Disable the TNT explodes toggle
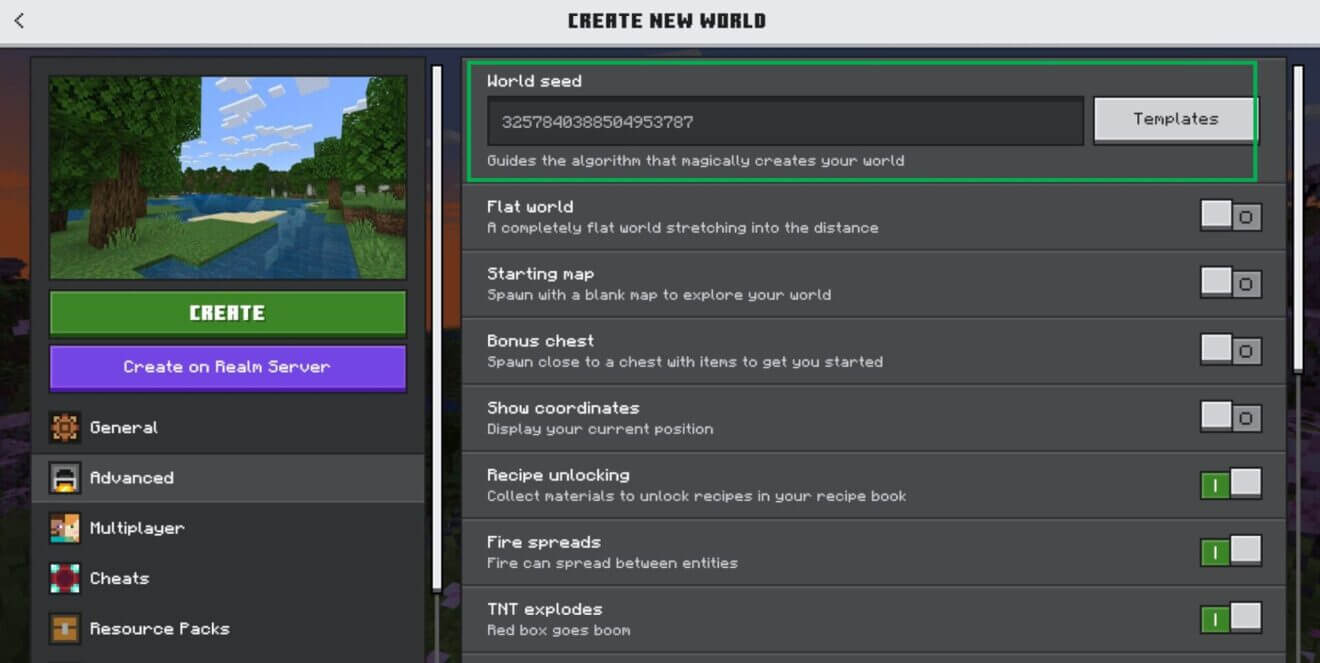This screenshot has height=663, width=1320. tap(1231, 618)
